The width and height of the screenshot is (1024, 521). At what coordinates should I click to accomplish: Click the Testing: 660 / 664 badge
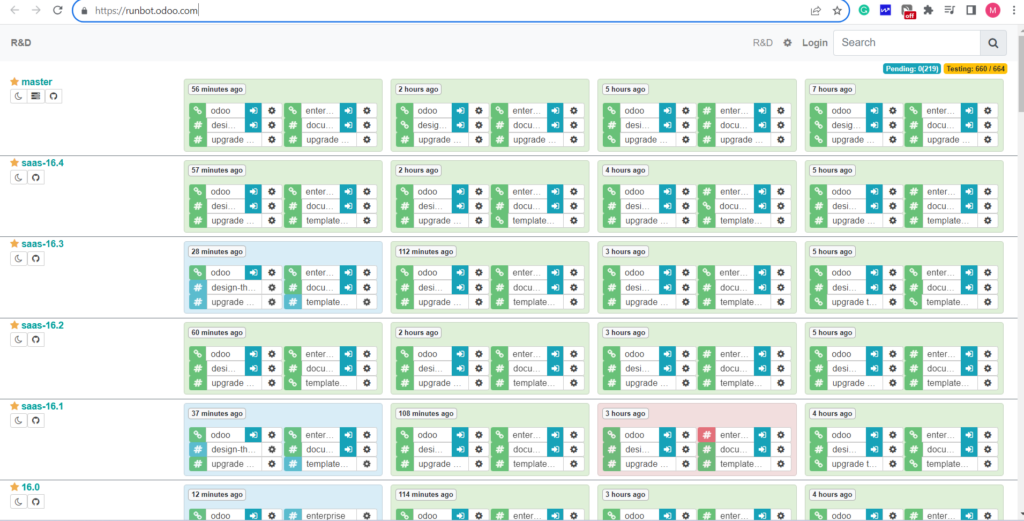tap(977, 69)
